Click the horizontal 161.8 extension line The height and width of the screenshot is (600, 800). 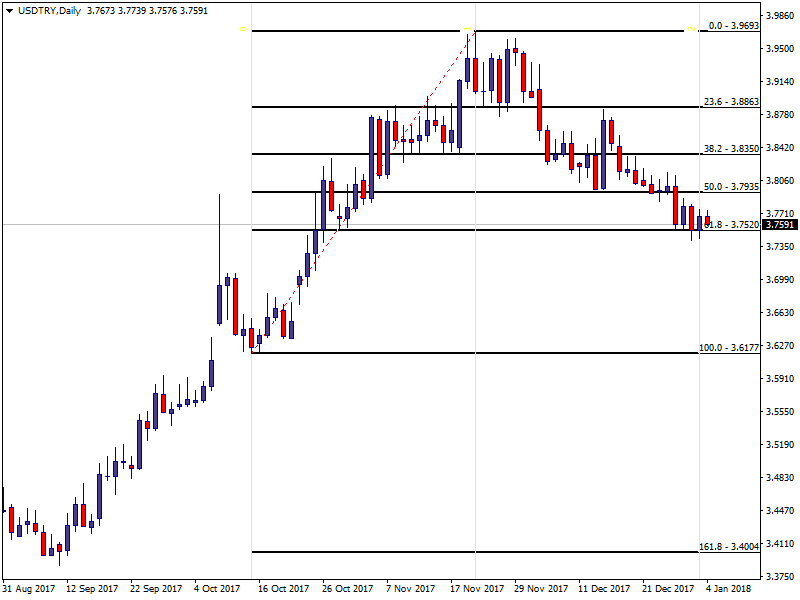[x=450, y=552]
